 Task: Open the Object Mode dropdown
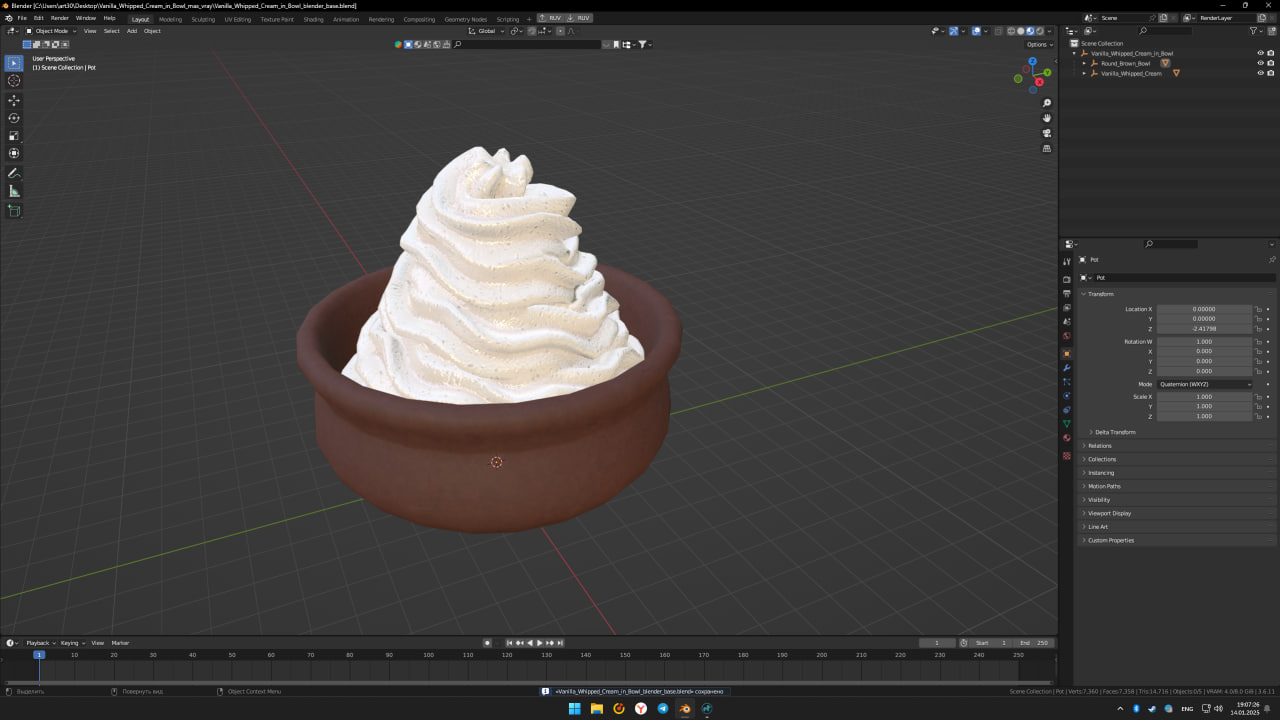pos(49,31)
